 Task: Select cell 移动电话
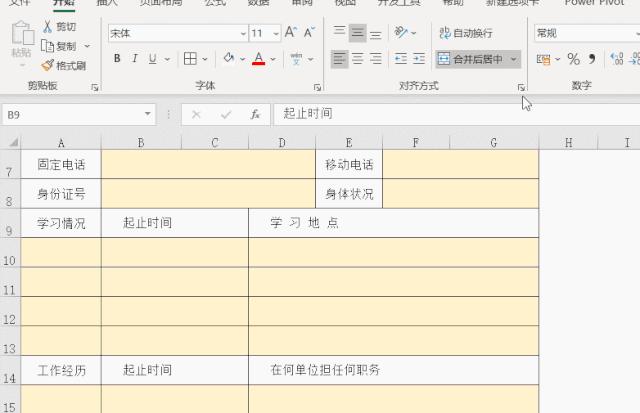(349, 164)
